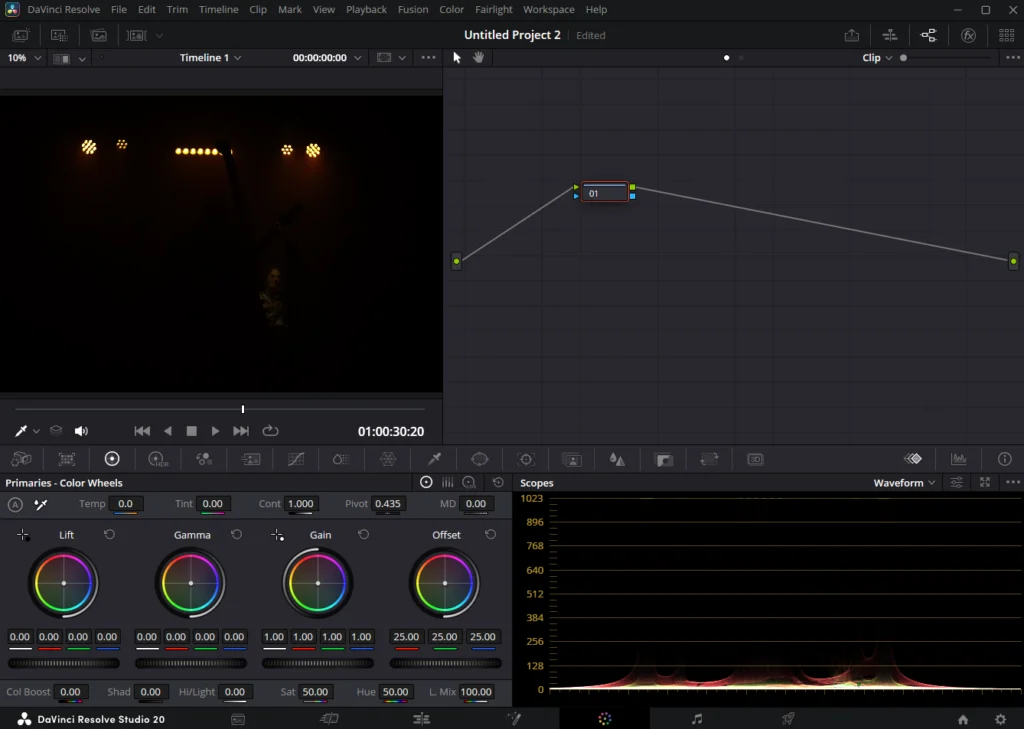Switch to the Fairlight page icon
Screen dimensions: 1024x729
(697, 719)
